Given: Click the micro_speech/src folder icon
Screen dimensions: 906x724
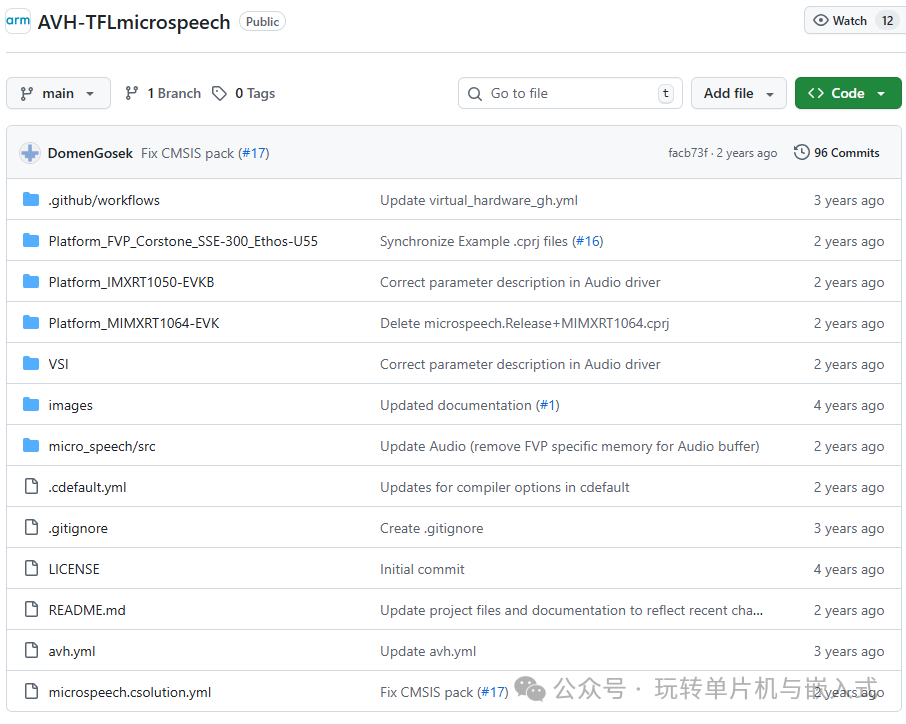Looking at the screenshot, I should click(31, 445).
